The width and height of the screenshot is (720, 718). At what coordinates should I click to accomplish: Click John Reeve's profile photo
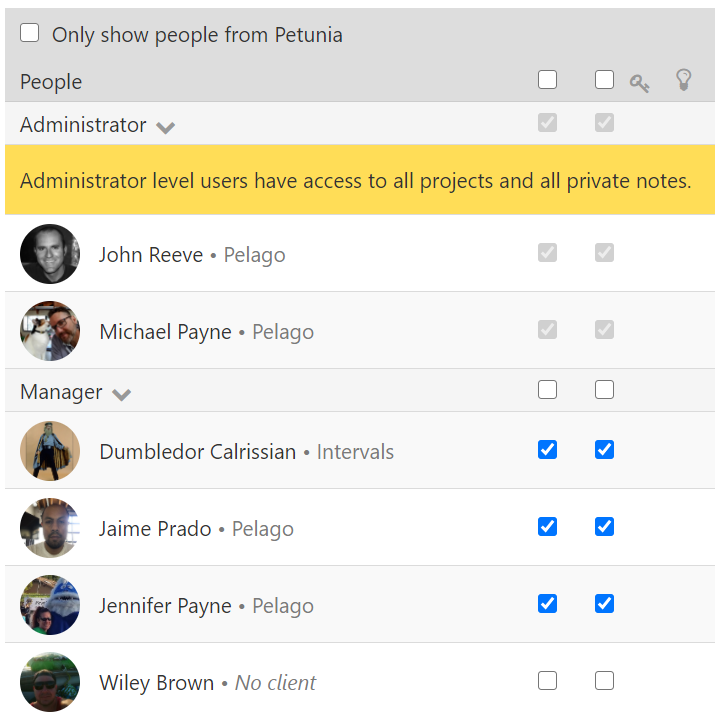tap(50, 254)
